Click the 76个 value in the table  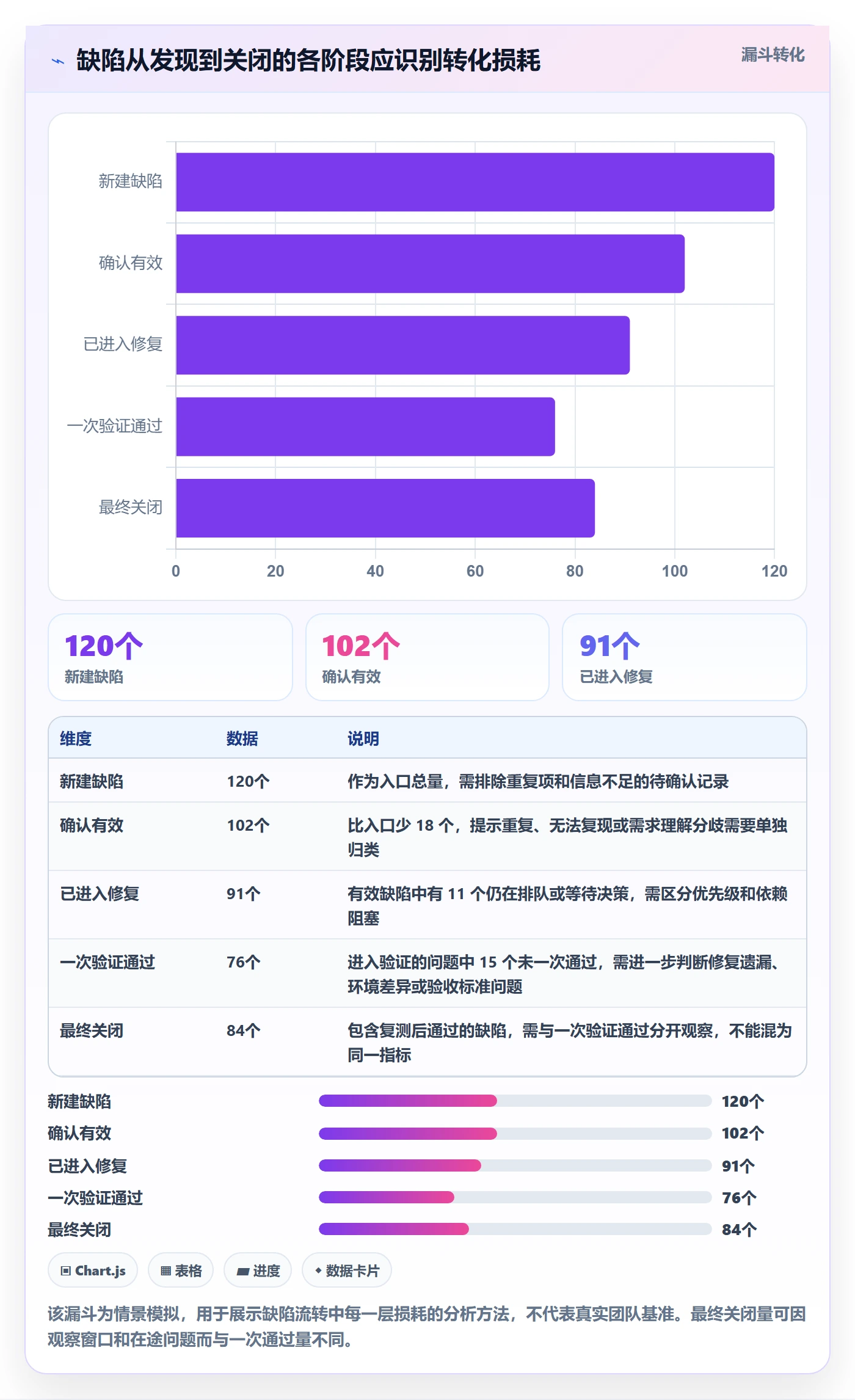point(244,962)
